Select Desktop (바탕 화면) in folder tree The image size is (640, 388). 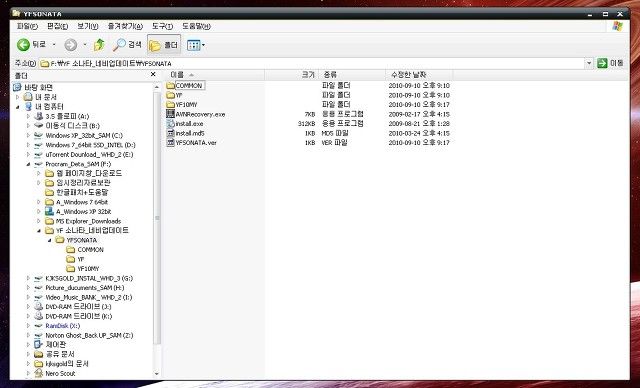pos(38,87)
